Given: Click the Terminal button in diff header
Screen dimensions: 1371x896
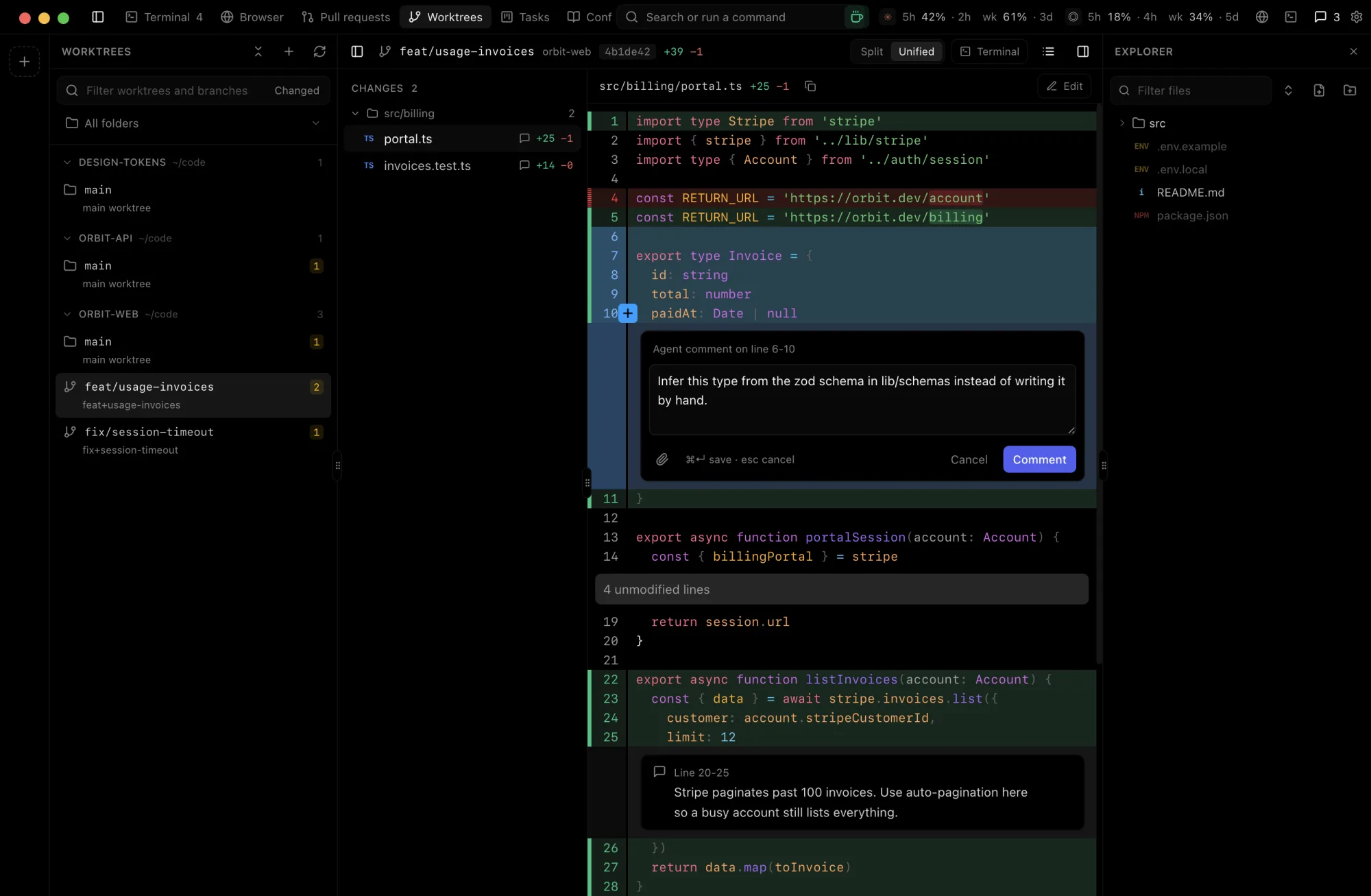Looking at the screenshot, I should click(990, 51).
